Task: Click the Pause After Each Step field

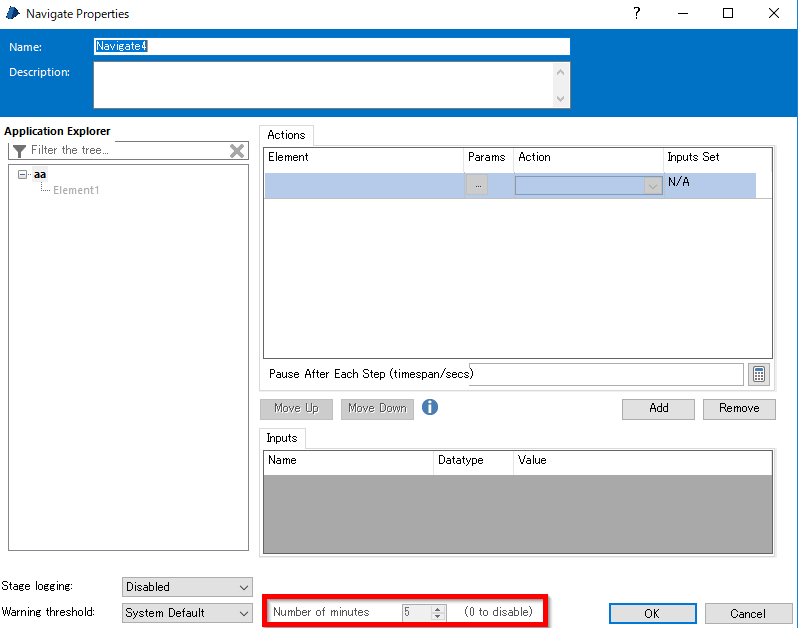Action: (x=605, y=374)
